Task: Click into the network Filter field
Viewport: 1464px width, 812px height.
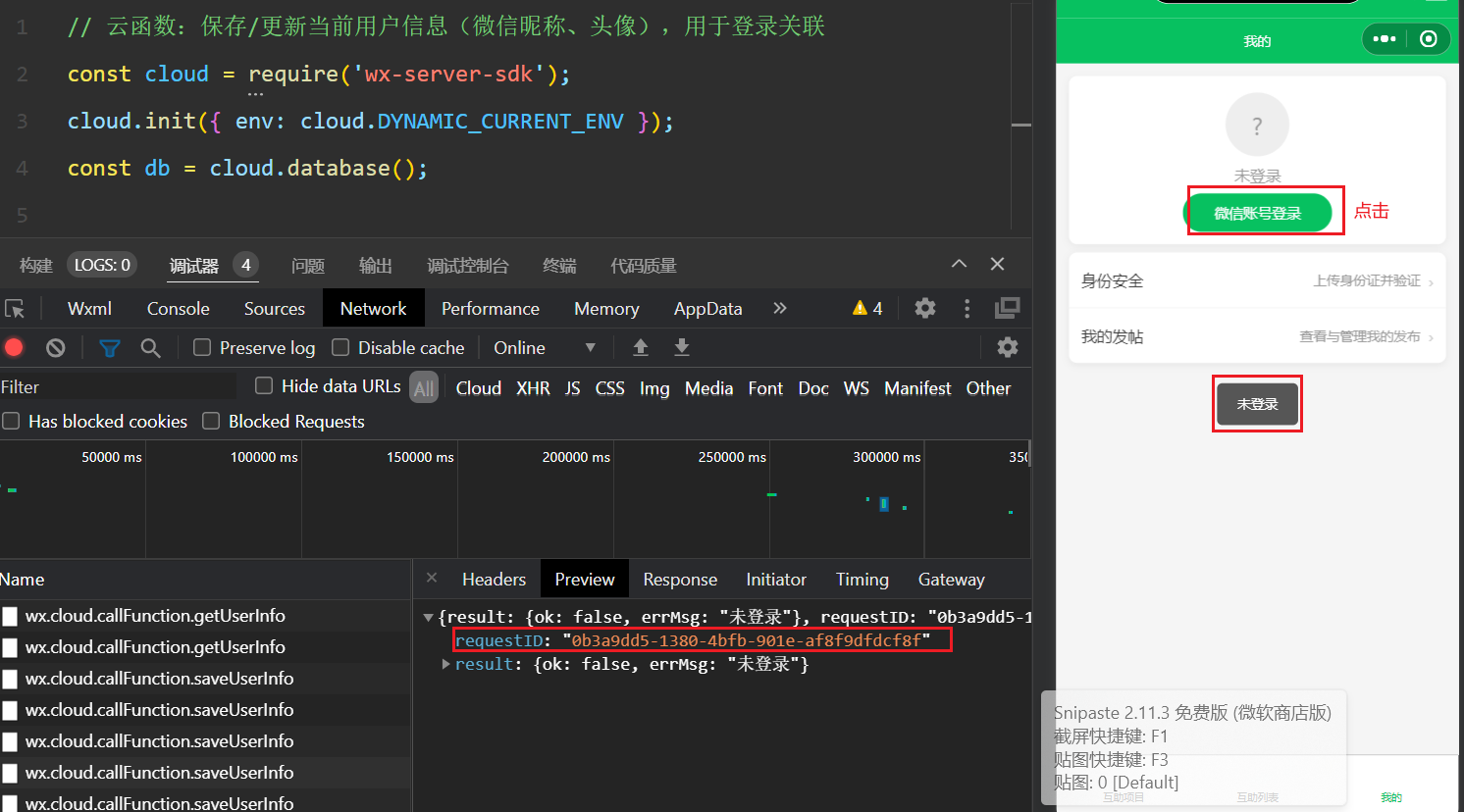Action: tap(118, 386)
